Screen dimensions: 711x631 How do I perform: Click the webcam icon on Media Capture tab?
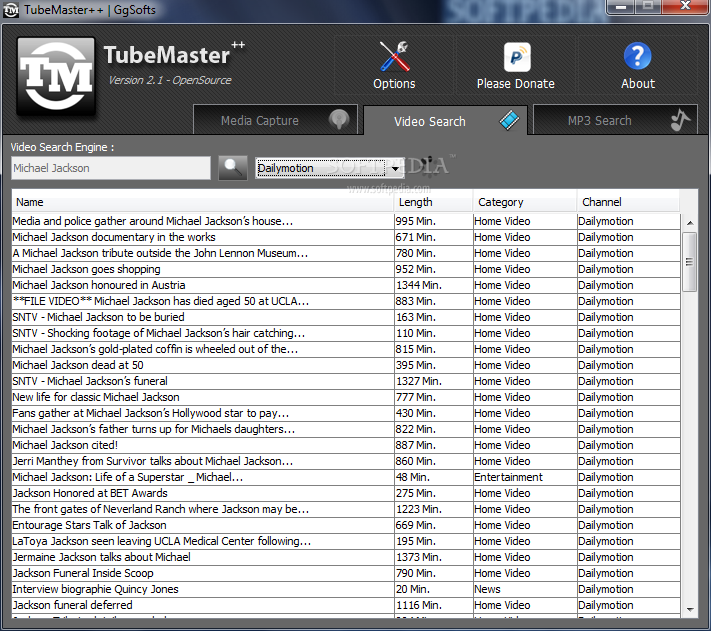[x=339, y=120]
